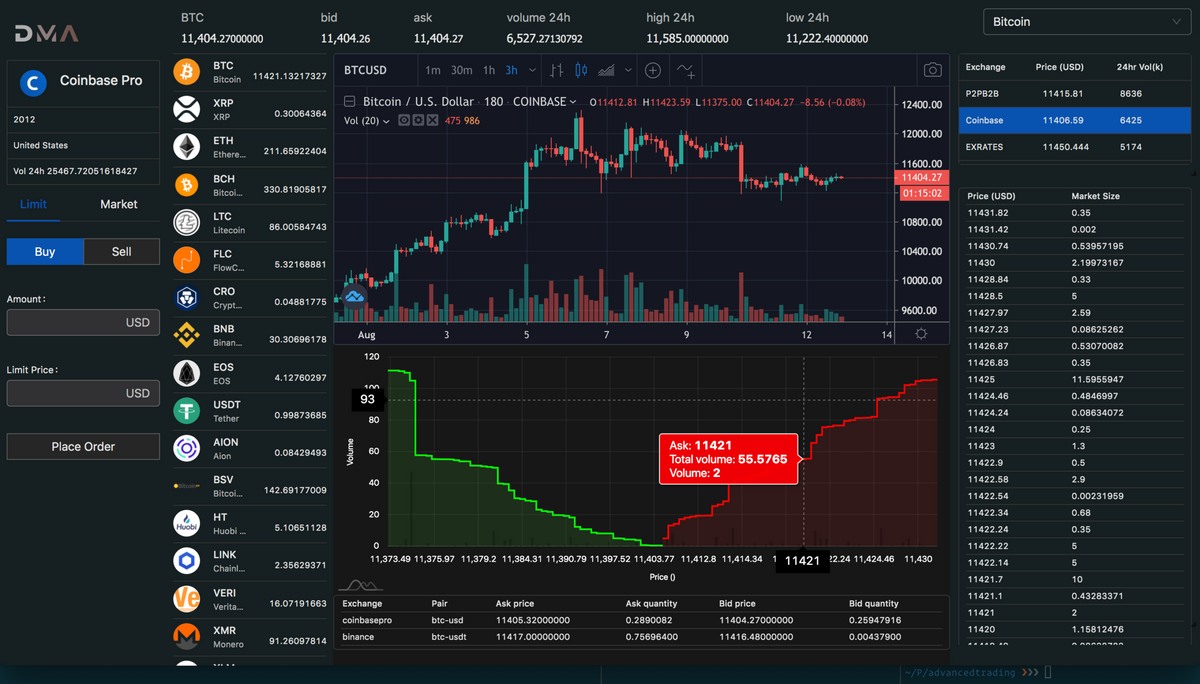
Task: Click the Ask quantity column header
Action: [x=651, y=604]
